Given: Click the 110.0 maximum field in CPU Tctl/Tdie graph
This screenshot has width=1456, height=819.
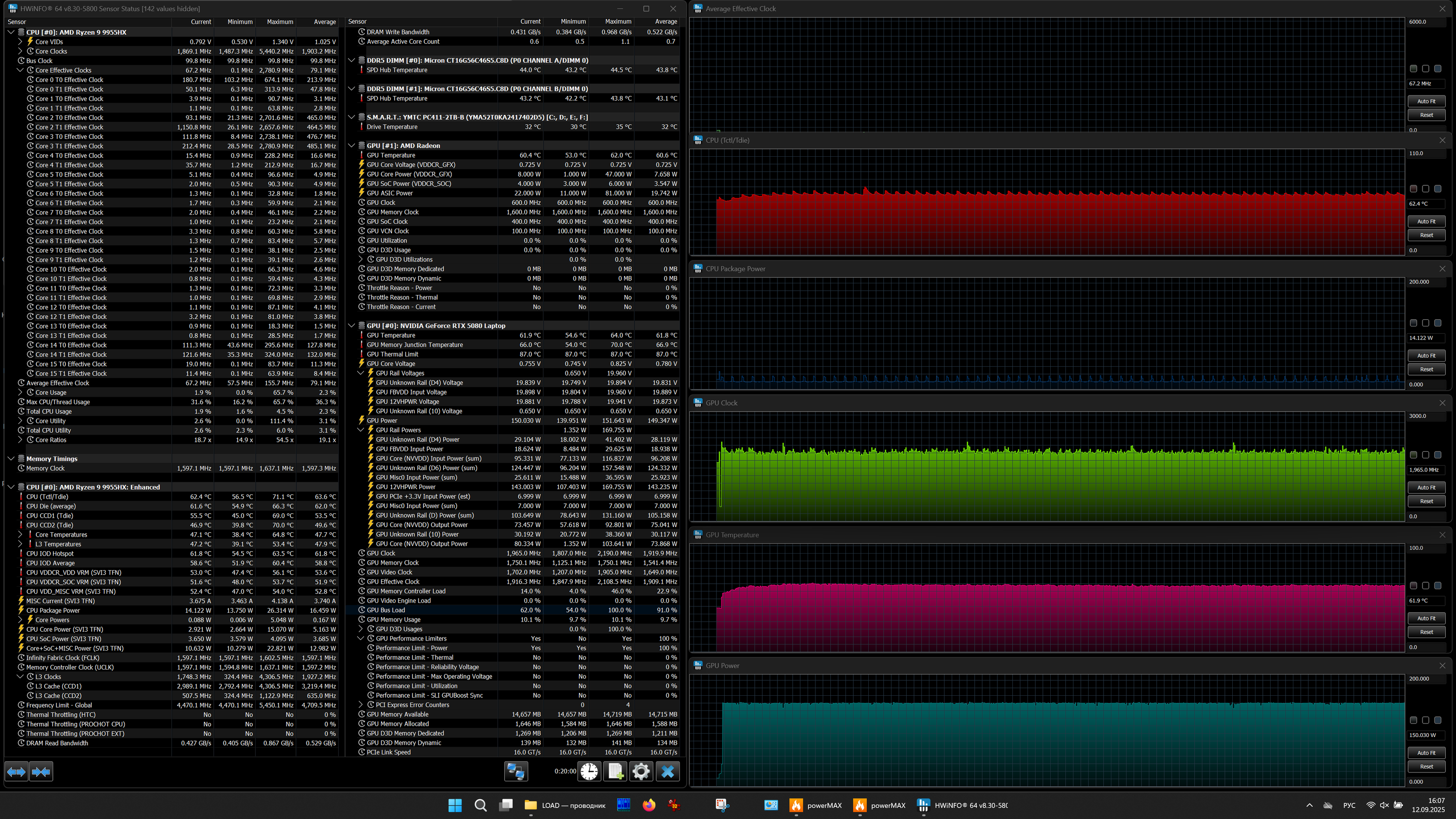Looking at the screenshot, I should coord(1426,153).
